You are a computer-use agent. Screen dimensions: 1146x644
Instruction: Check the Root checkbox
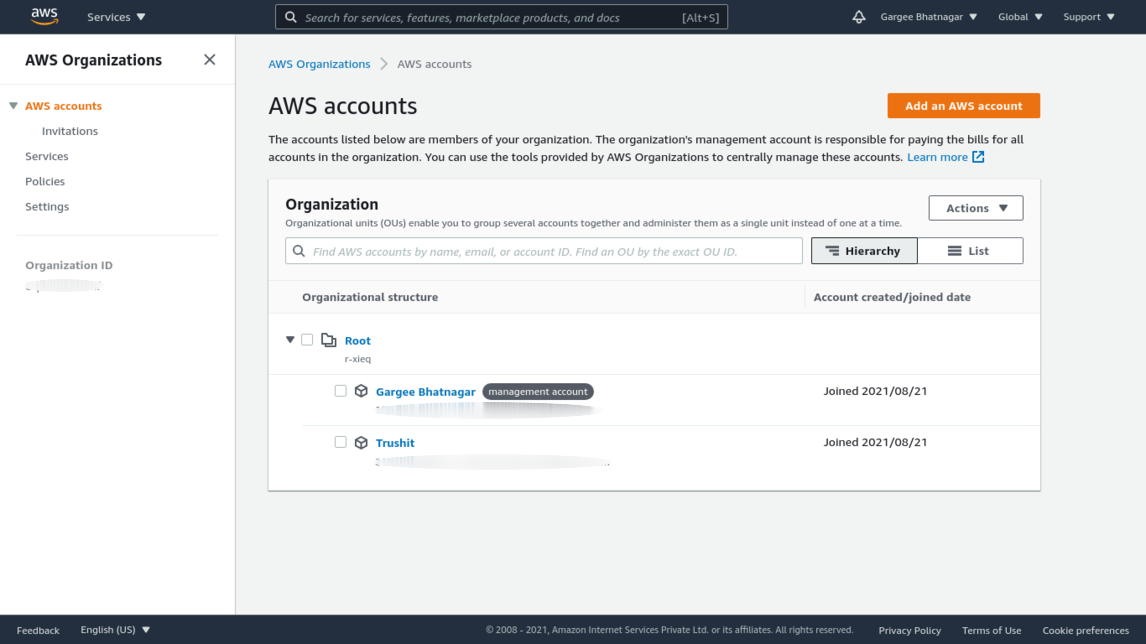point(307,340)
